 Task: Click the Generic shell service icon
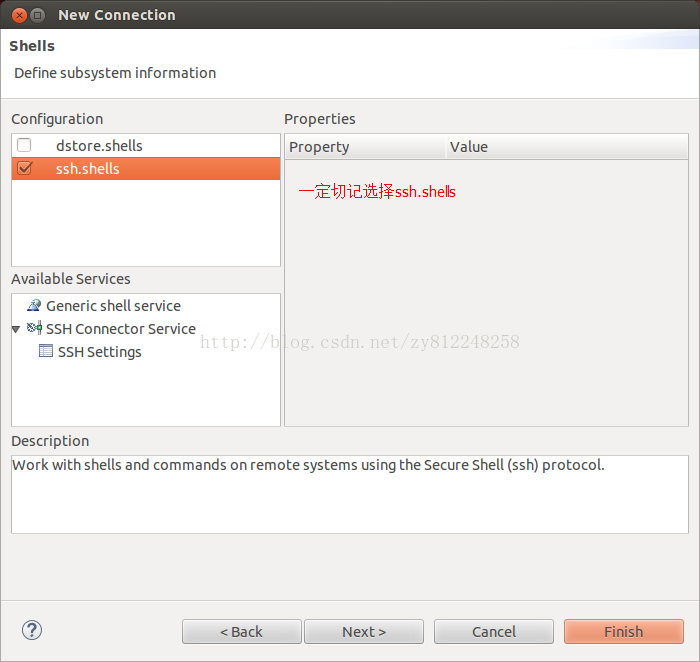pos(34,306)
